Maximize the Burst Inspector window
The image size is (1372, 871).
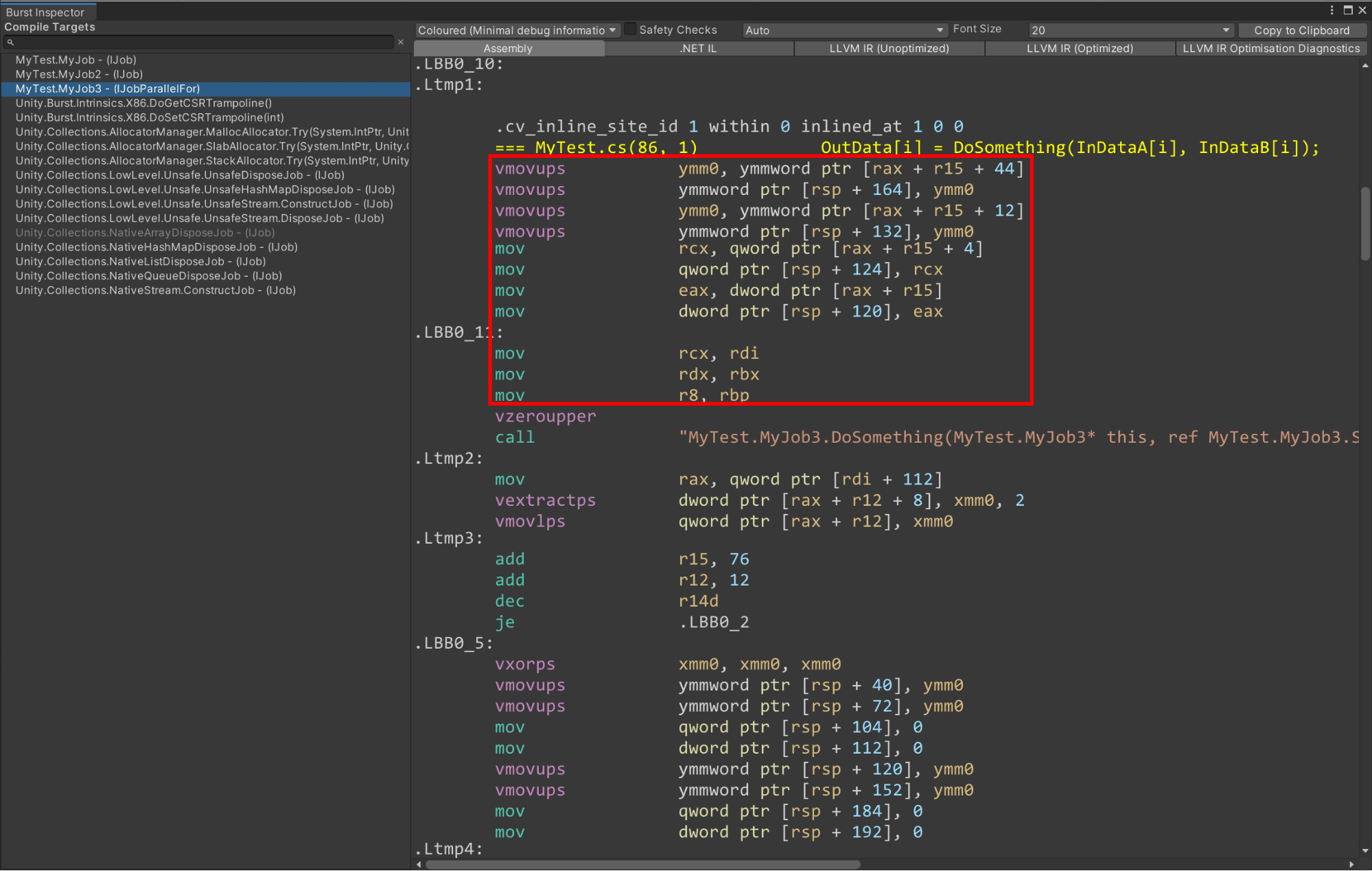(x=1348, y=10)
